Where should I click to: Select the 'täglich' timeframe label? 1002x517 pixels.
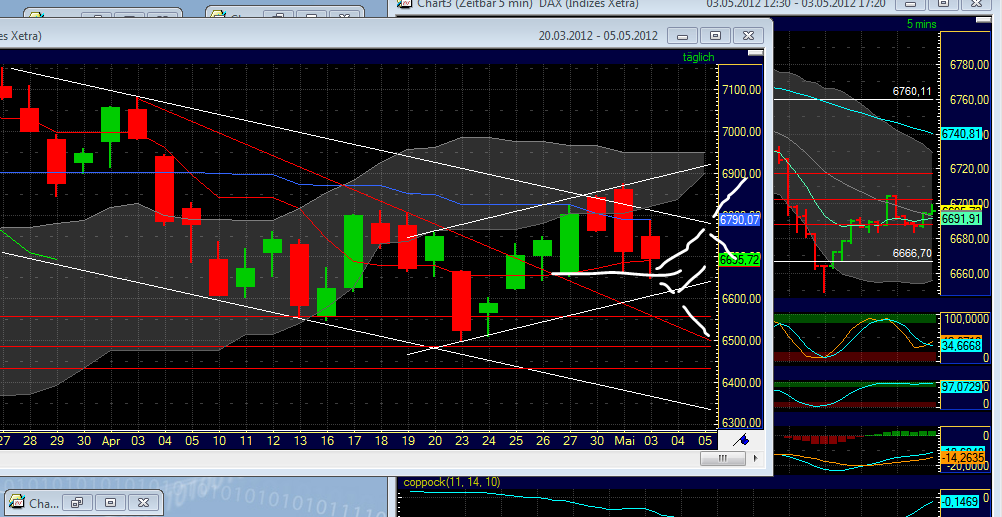tap(698, 57)
